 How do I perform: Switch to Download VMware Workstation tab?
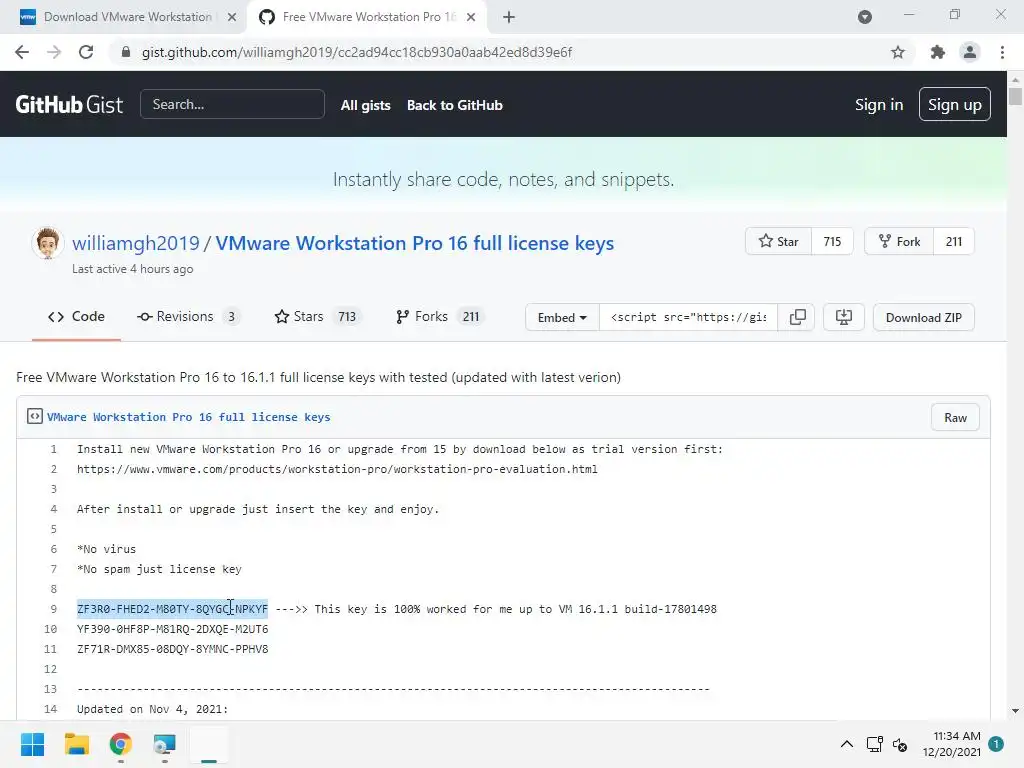pos(127,18)
